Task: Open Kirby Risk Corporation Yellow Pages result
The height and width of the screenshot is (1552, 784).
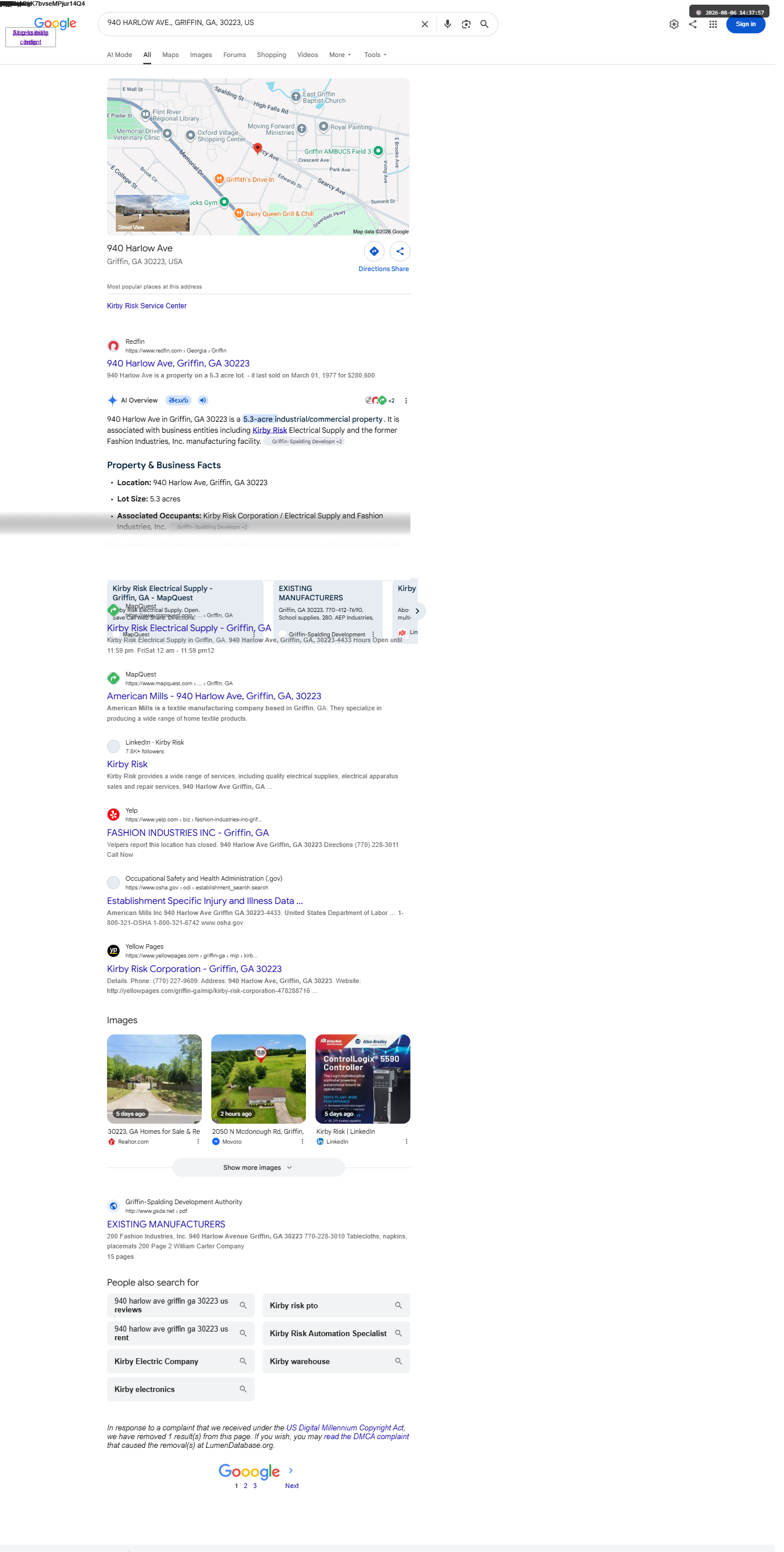Action: [194, 969]
